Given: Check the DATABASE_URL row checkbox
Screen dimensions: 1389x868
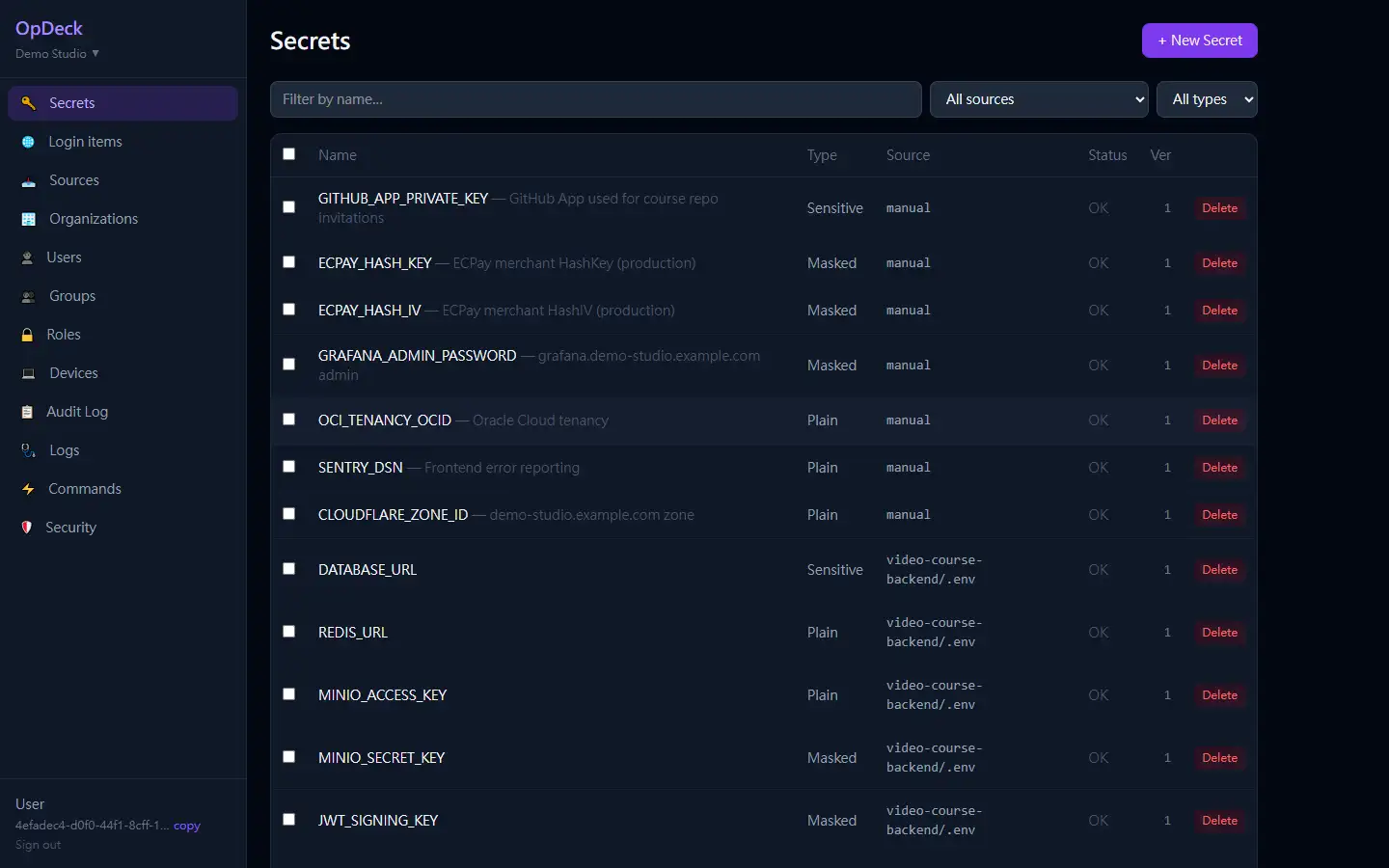Looking at the screenshot, I should (288, 569).
